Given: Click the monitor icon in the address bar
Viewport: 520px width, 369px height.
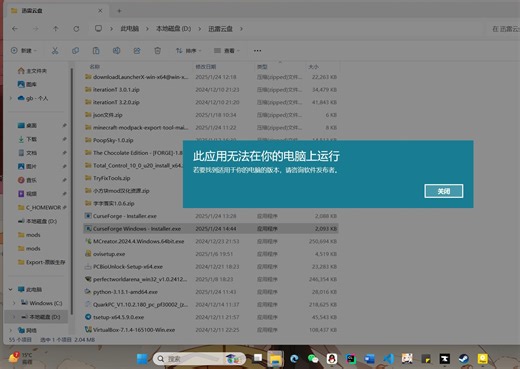Looking at the screenshot, I should pos(98,29).
